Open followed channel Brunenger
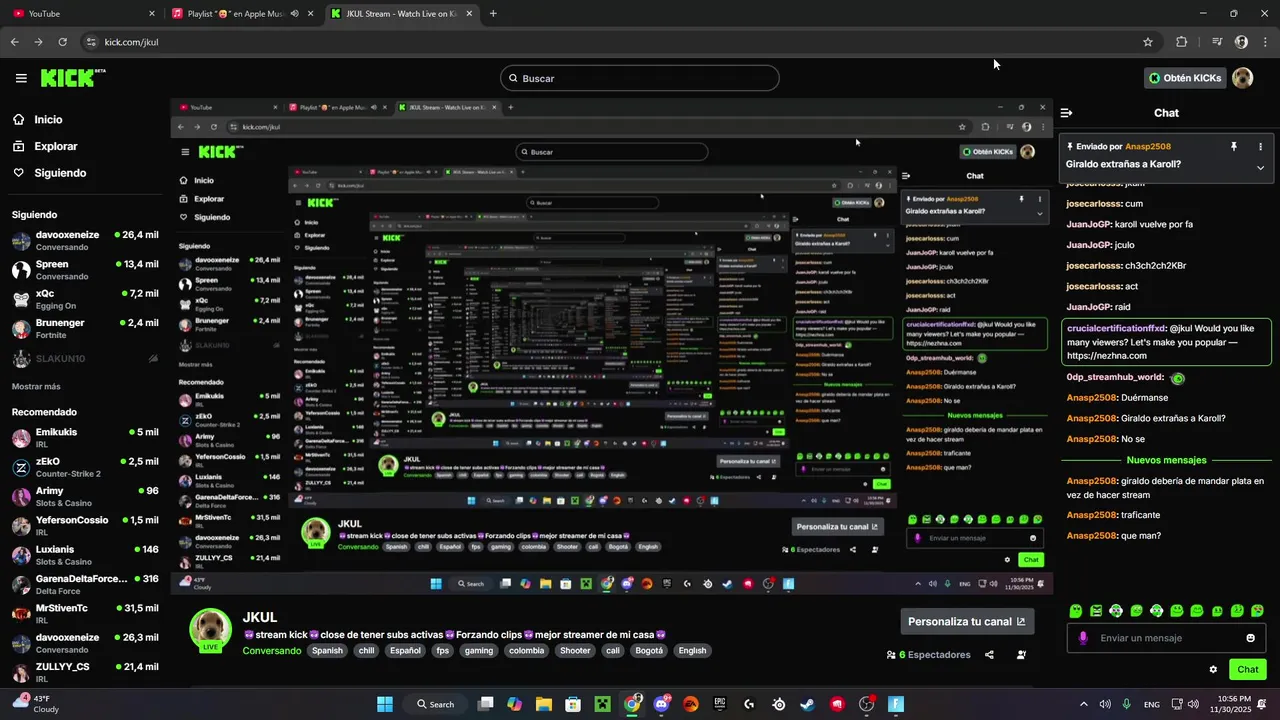1280x720 pixels. click(x=85, y=329)
